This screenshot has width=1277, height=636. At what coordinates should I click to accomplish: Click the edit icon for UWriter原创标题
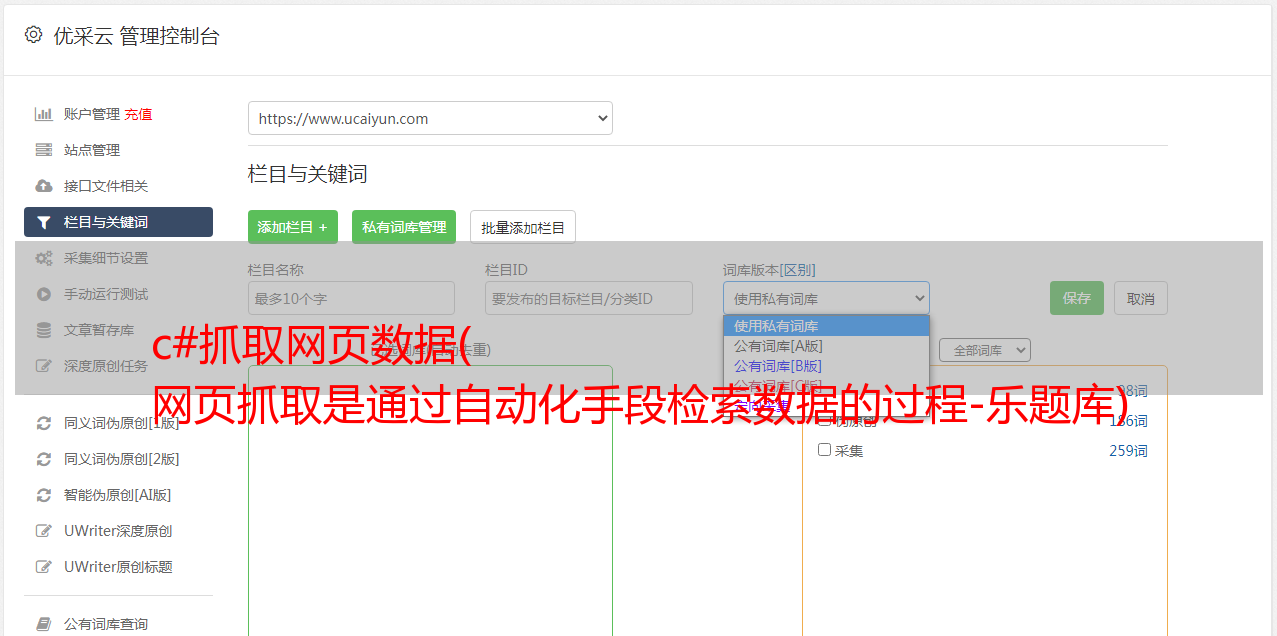[x=44, y=567]
